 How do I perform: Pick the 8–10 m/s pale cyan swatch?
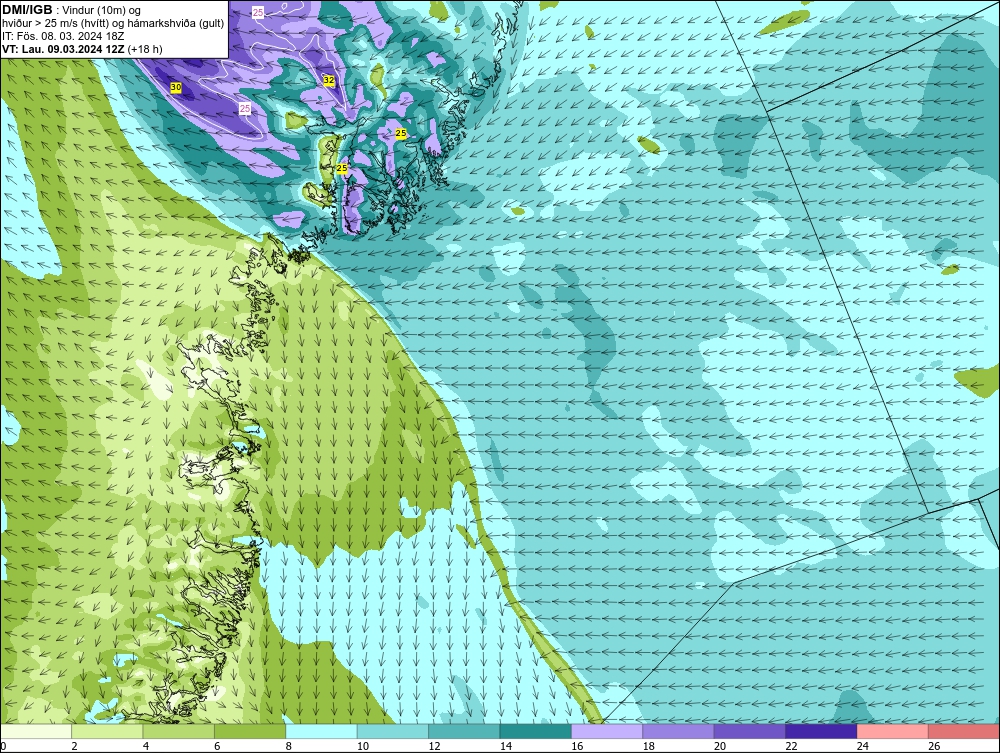point(321,731)
